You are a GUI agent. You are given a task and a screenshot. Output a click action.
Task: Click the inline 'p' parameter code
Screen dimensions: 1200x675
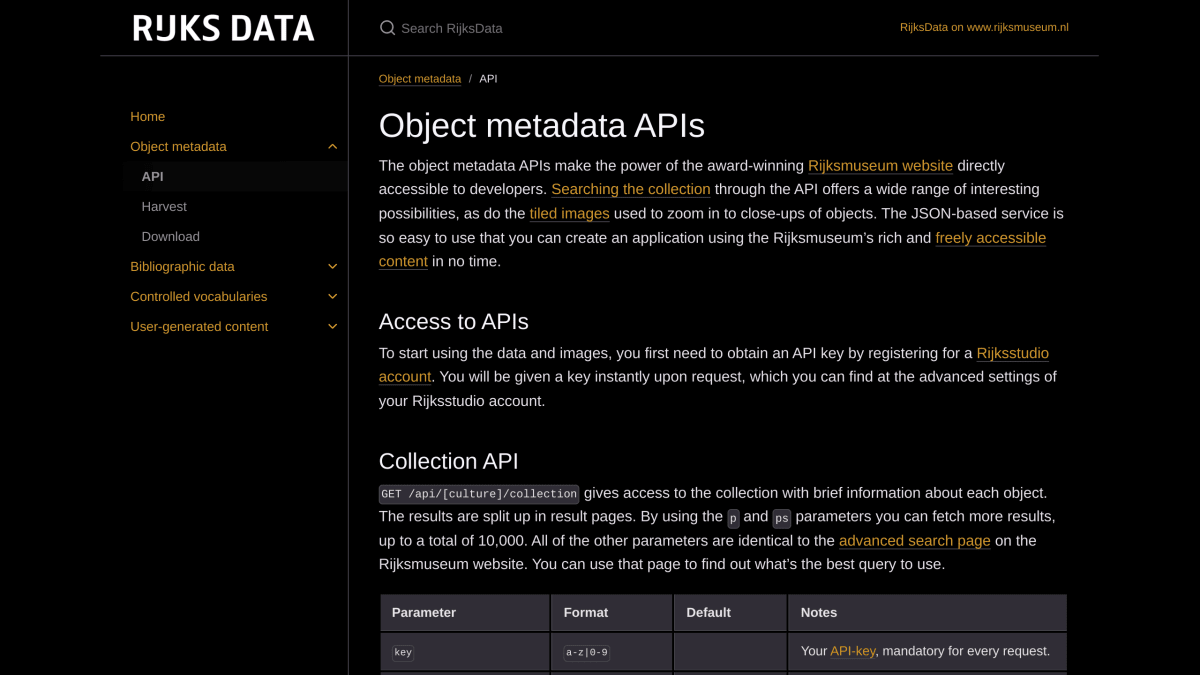(733, 518)
